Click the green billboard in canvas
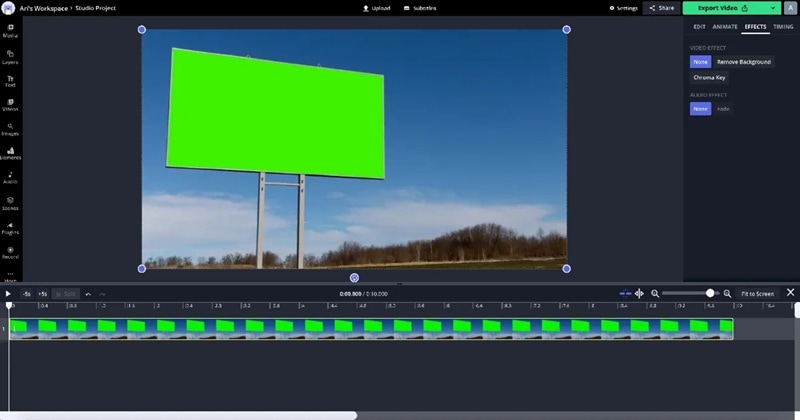This screenshot has width=800, height=420. [x=276, y=113]
